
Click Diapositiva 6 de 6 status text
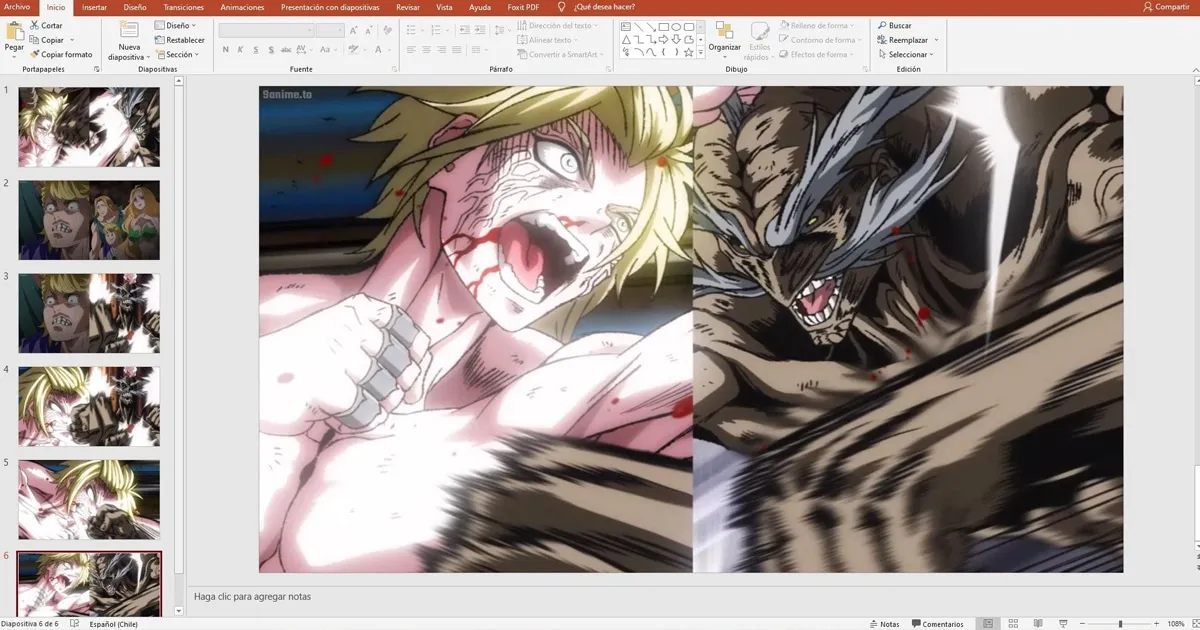click(x=30, y=624)
